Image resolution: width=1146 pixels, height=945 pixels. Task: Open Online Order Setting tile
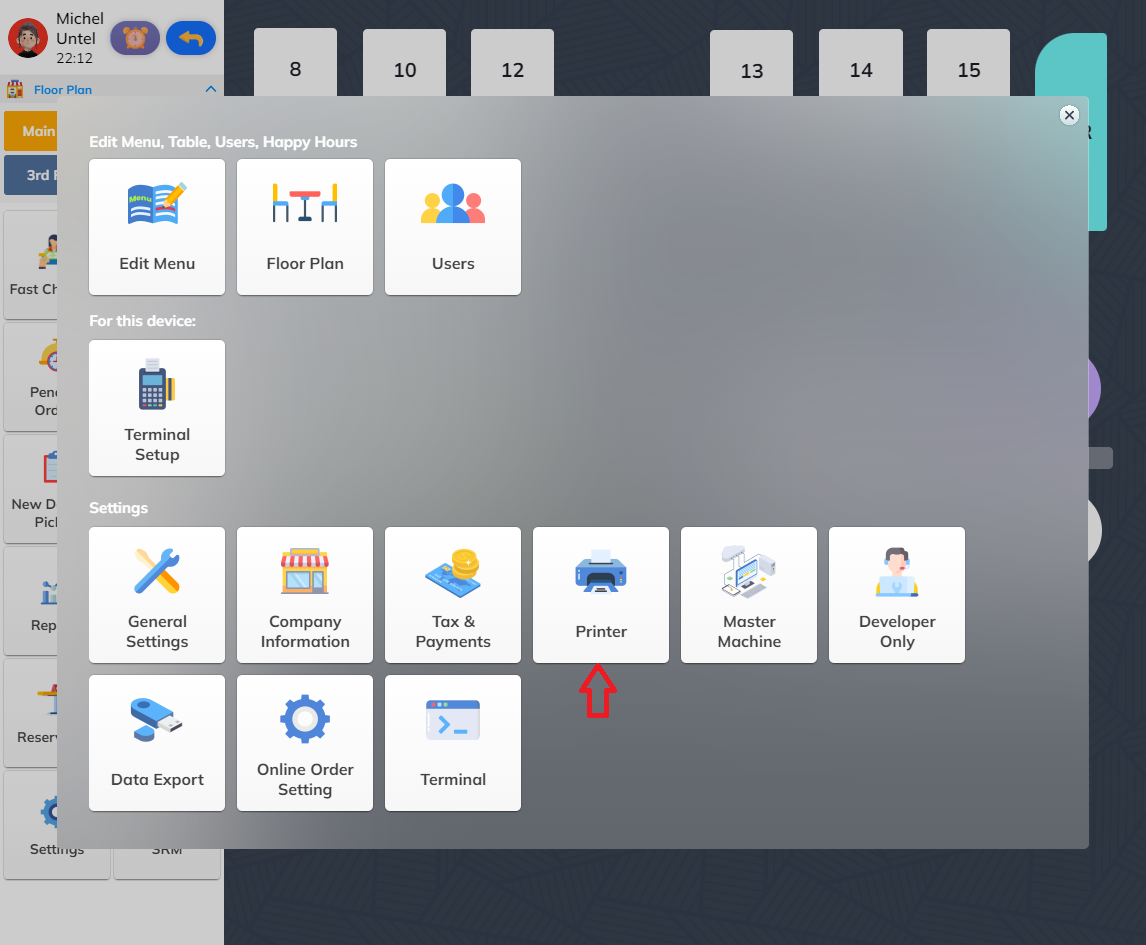point(305,743)
